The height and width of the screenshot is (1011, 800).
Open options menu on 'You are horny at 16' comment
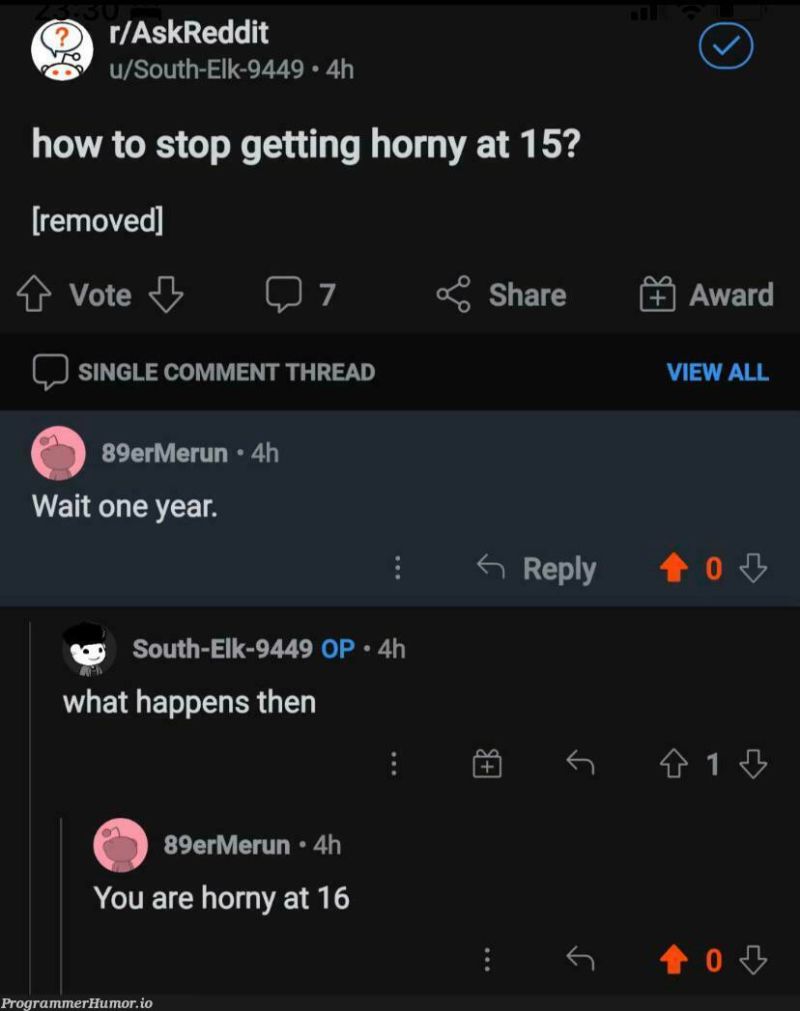pos(487,959)
